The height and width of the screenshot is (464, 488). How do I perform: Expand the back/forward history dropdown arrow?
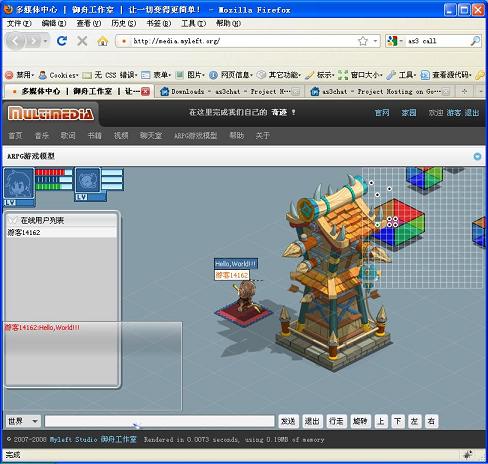[45, 41]
